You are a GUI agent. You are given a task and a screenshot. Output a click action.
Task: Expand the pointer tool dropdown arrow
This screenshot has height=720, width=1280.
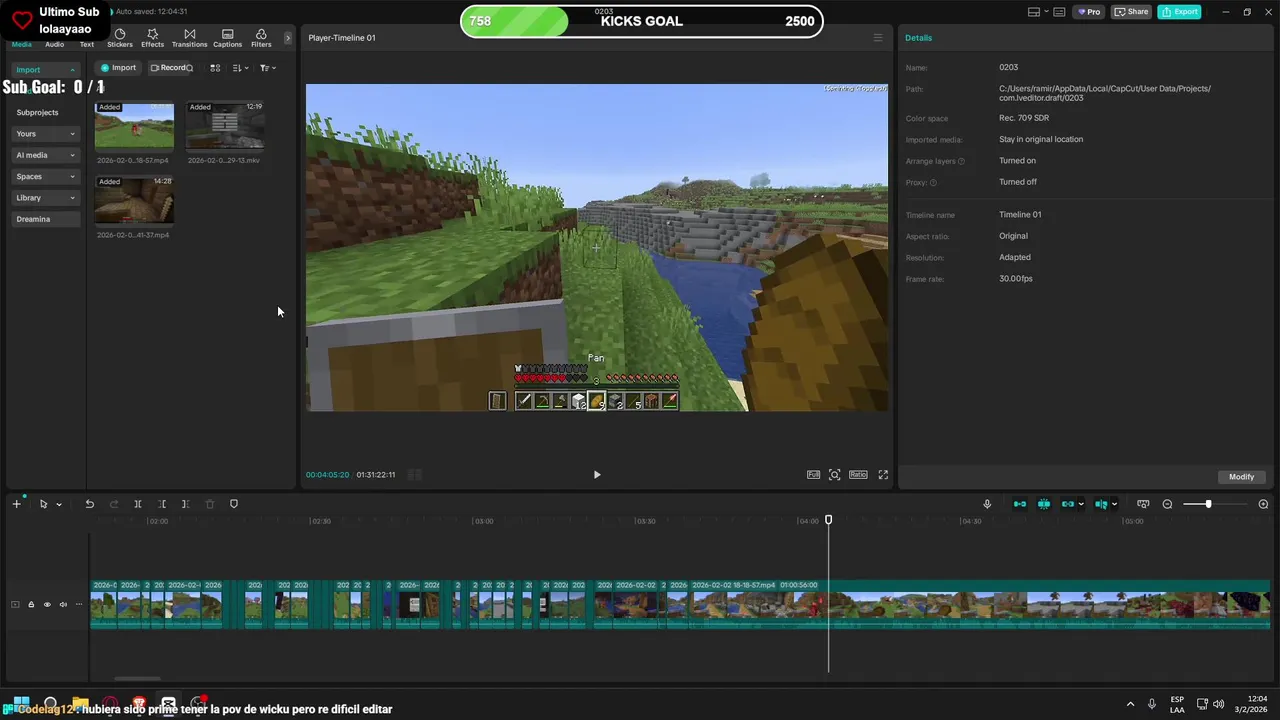[x=59, y=505]
